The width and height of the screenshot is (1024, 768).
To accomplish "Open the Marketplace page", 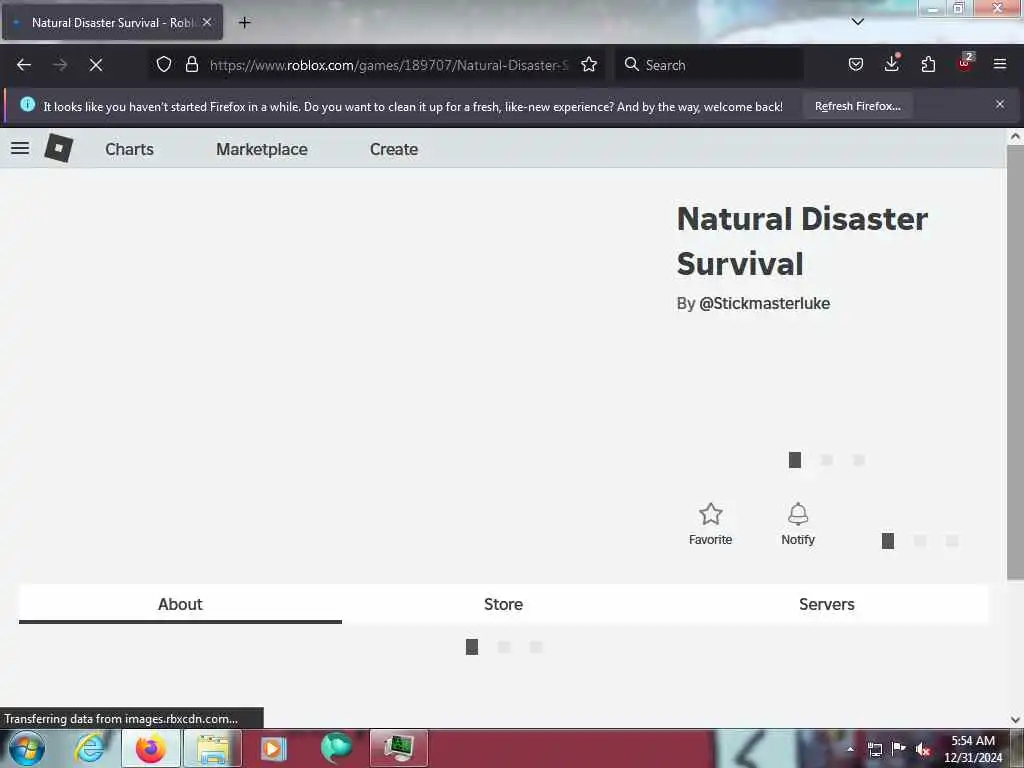I will click(262, 149).
